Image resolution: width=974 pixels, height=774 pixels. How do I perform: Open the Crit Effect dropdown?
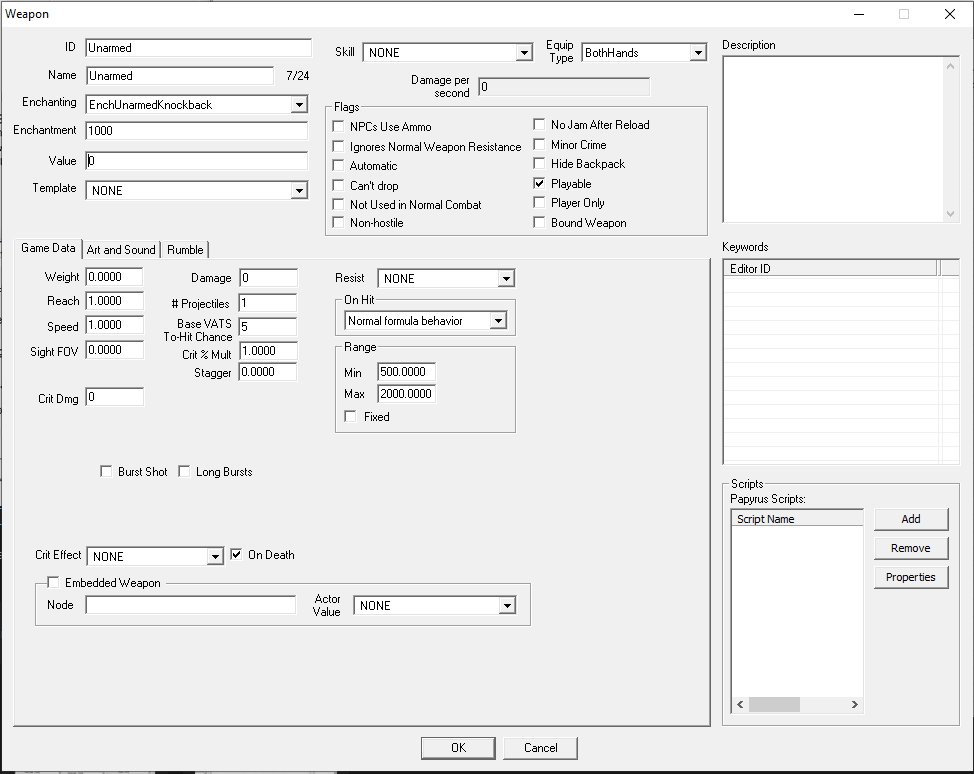coord(215,556)
